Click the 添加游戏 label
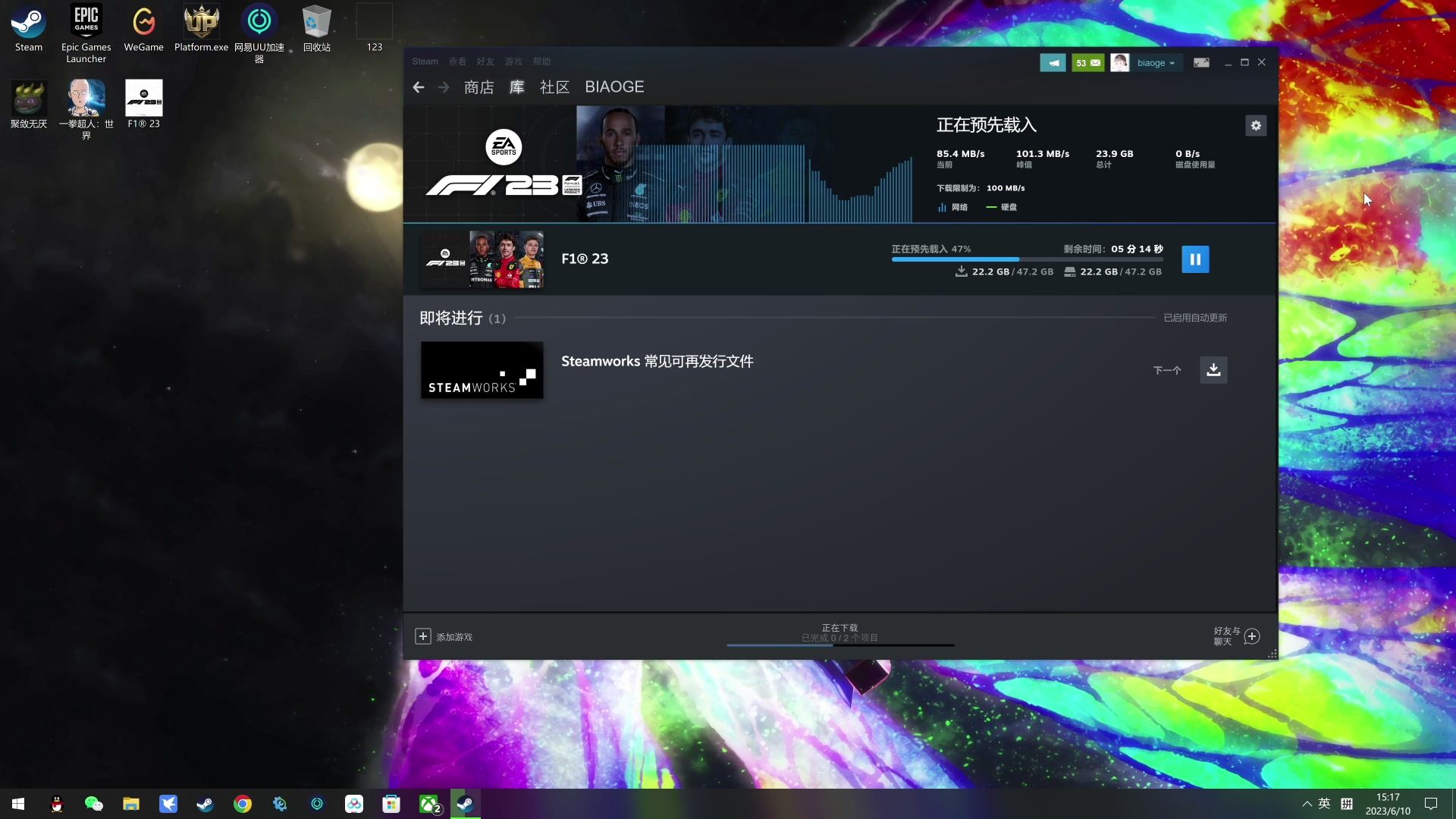Viewport: 1456px width, 819px height. 454,637
